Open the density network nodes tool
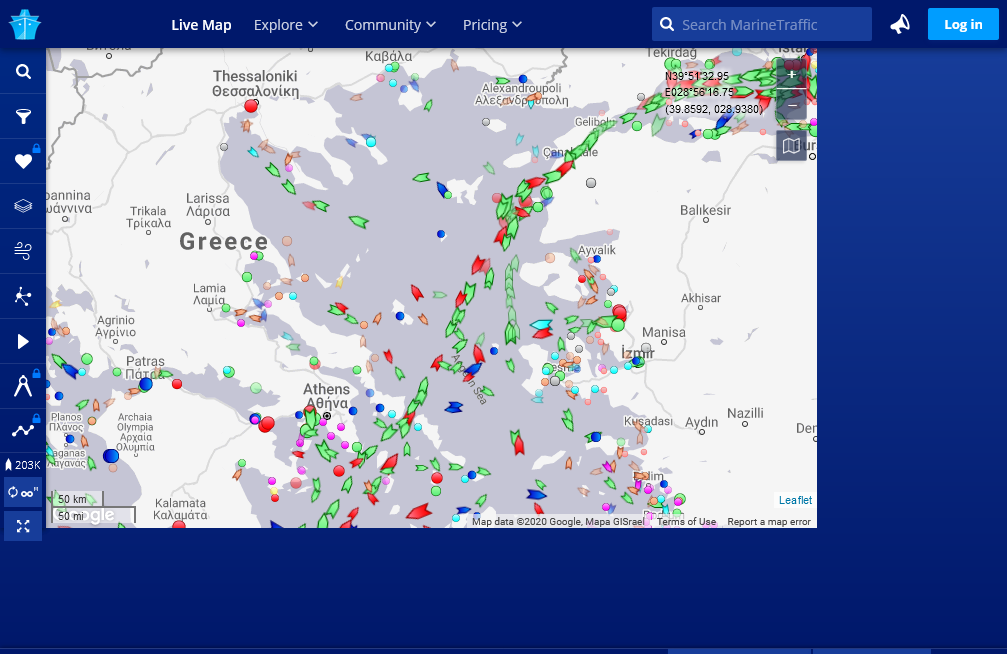This screenshot has width=1007, height=654. pyautogui.click(x=23, y=296)
